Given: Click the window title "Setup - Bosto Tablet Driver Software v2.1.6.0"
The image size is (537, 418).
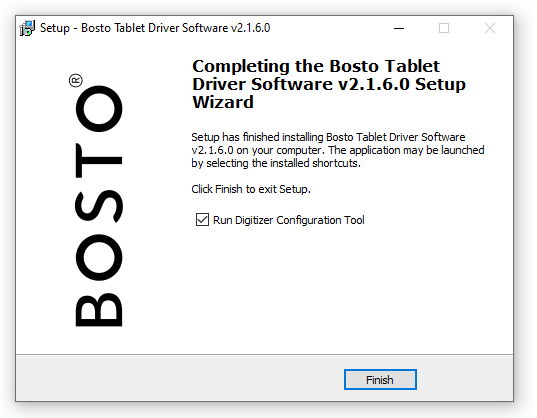Looking at the screenshot, I should [155, 28].
